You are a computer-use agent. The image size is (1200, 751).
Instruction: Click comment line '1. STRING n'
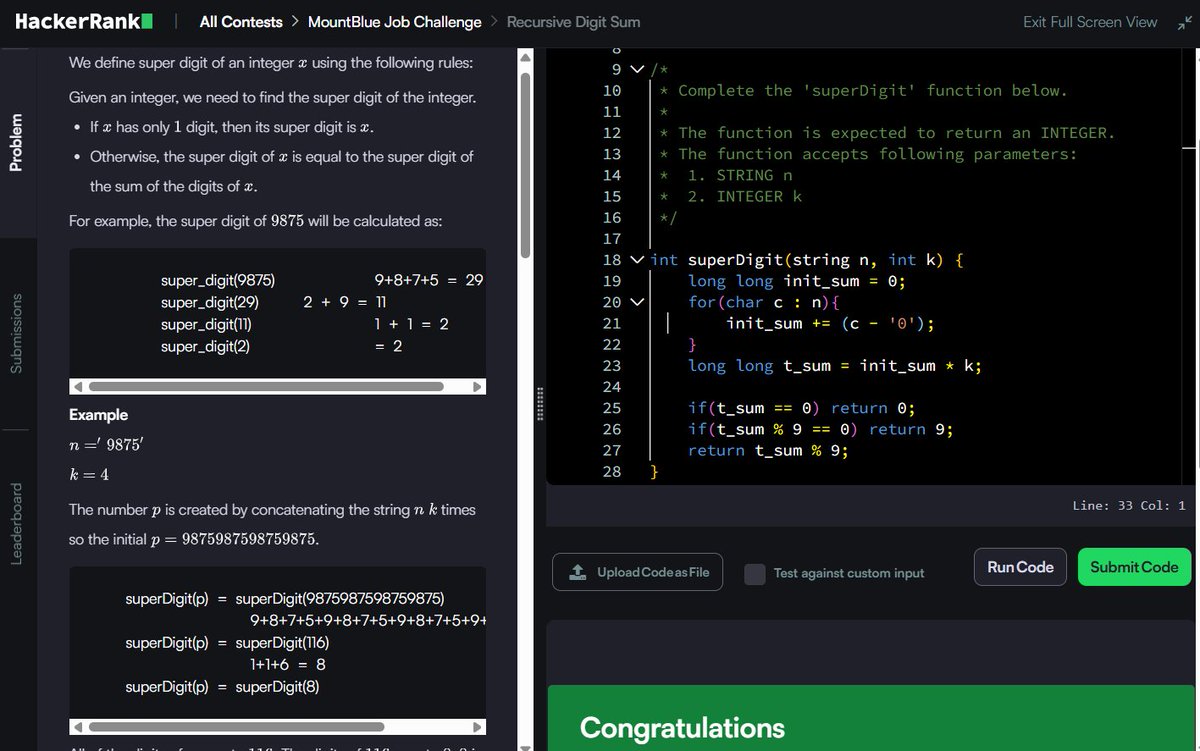point(740,175)
